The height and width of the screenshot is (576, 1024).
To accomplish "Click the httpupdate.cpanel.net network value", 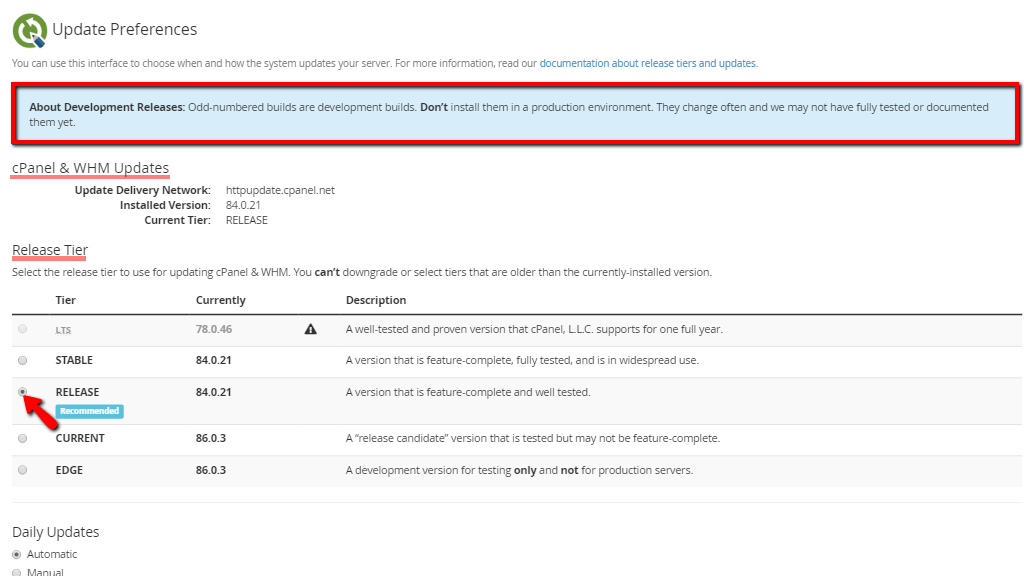I will (280, 190).
